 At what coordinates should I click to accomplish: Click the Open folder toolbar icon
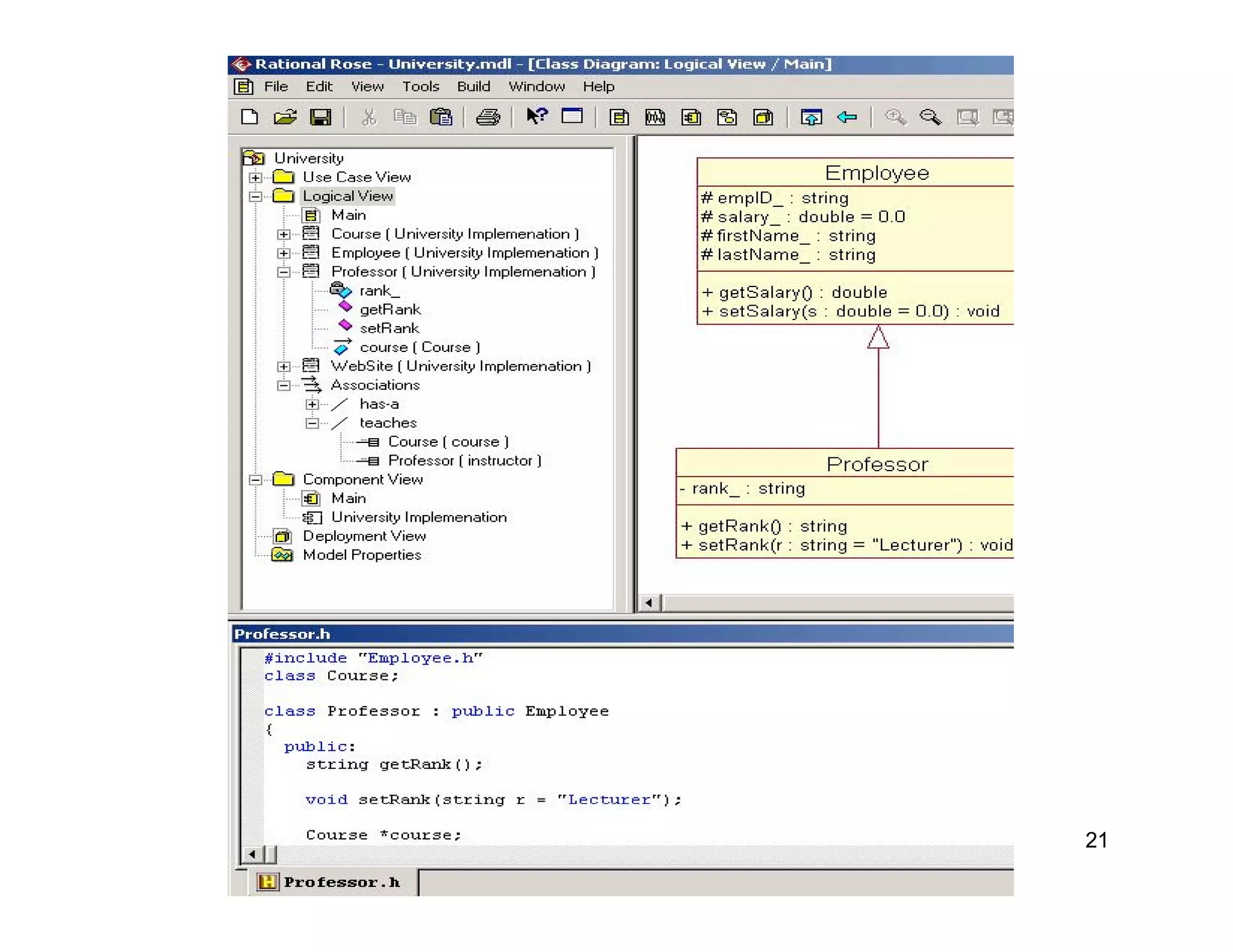(x=285, y=117)
